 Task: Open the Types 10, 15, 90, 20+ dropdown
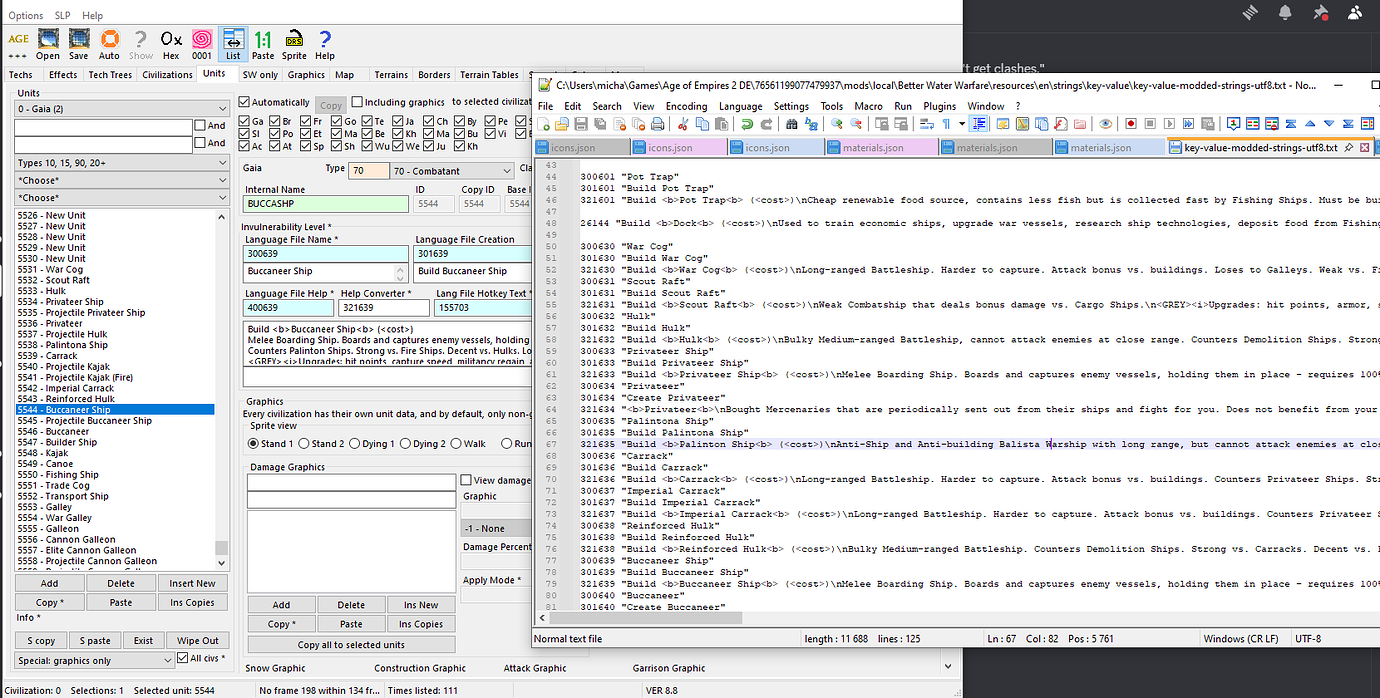pos(120,162)
